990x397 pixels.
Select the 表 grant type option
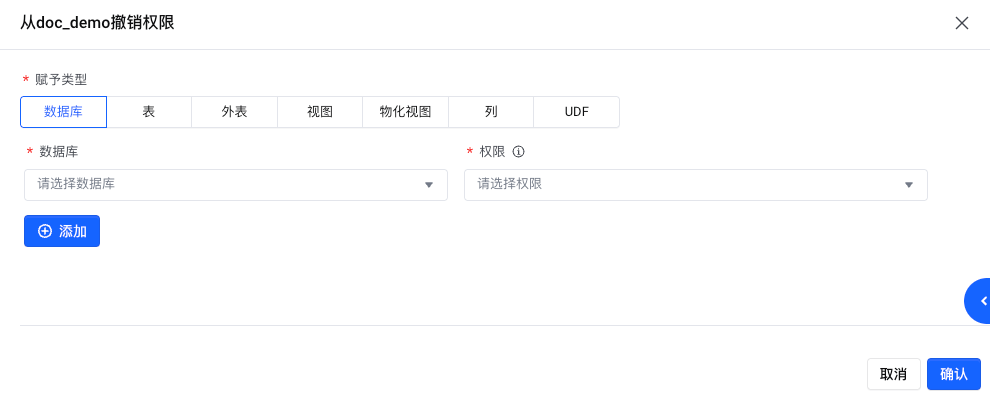pos(149,112)
